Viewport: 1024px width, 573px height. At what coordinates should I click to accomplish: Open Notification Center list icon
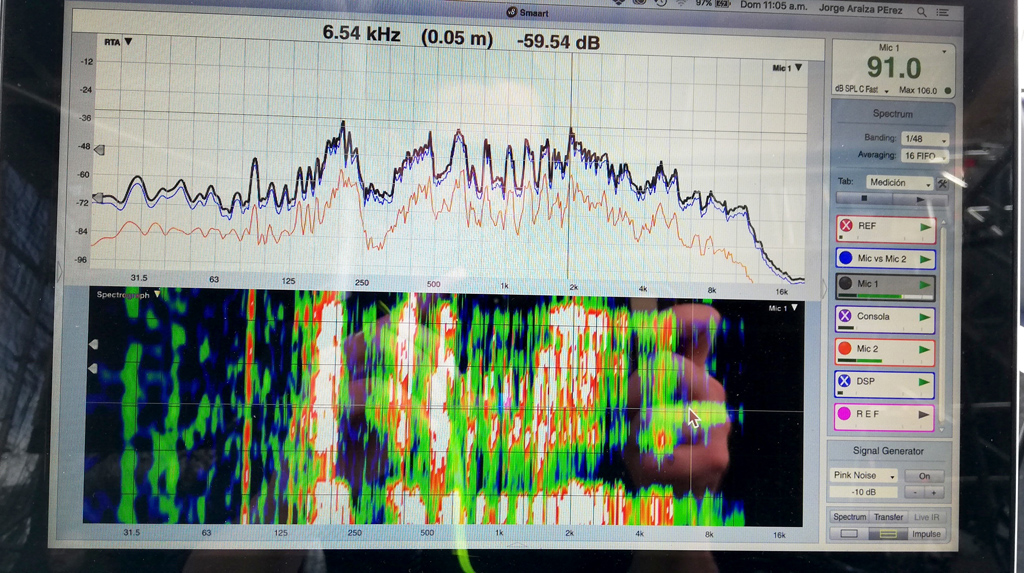(x=942, y=12)
